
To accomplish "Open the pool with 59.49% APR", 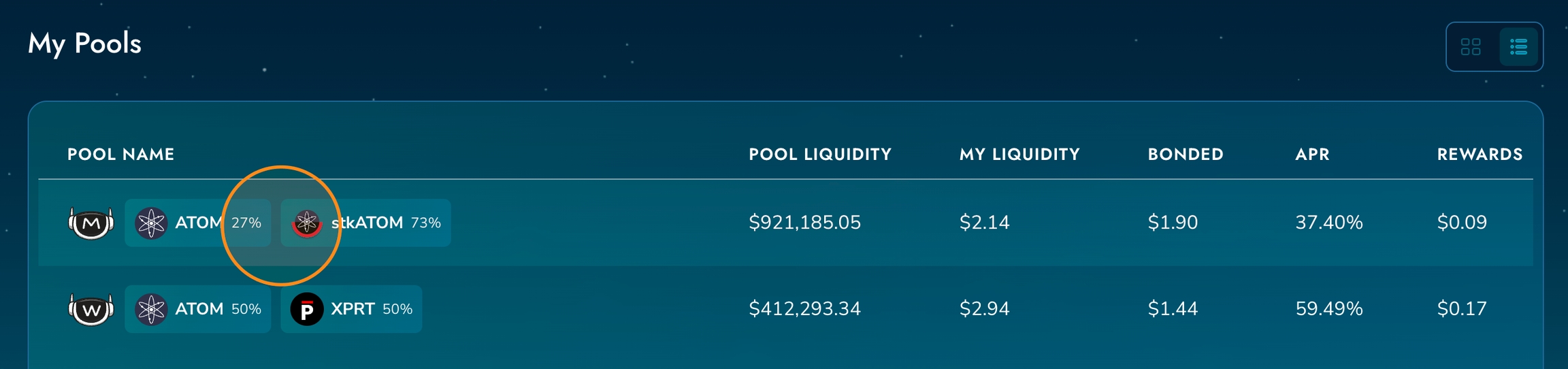I will pyautogui.click(x=1329, y=309).
